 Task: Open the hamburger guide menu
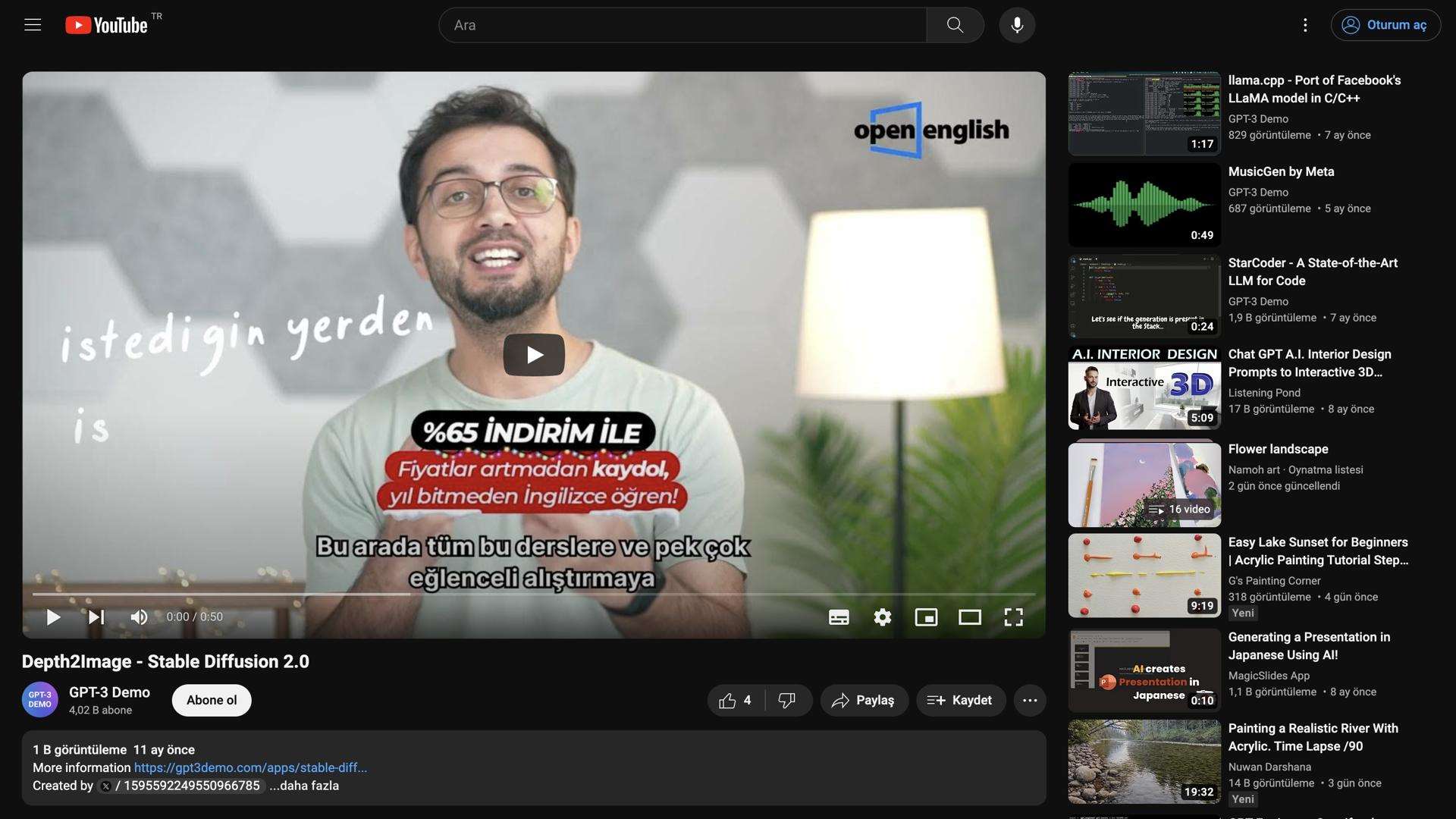(x=33, y=25)
